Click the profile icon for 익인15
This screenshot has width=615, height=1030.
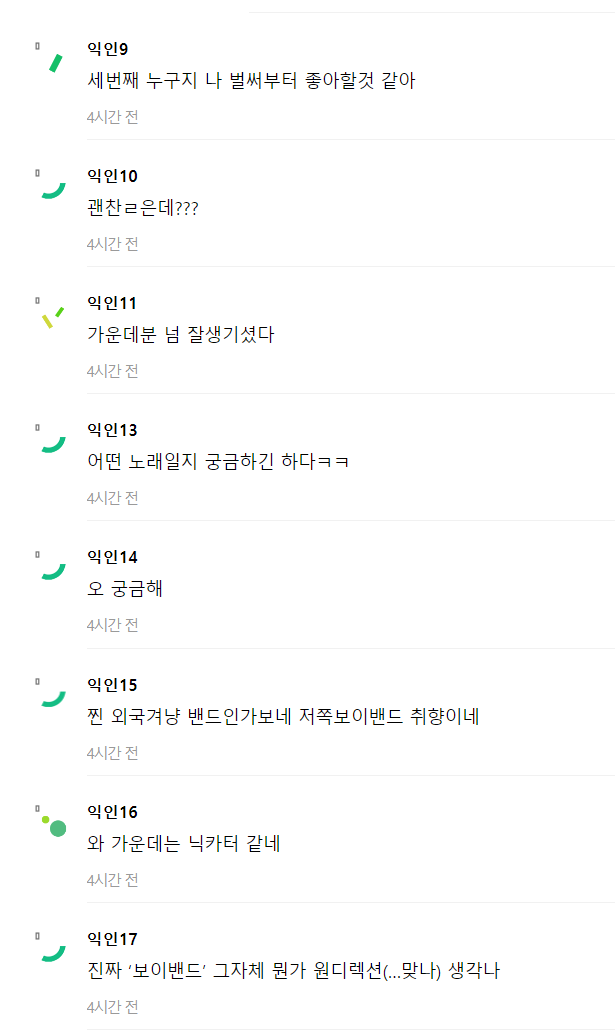pos(51,696)
